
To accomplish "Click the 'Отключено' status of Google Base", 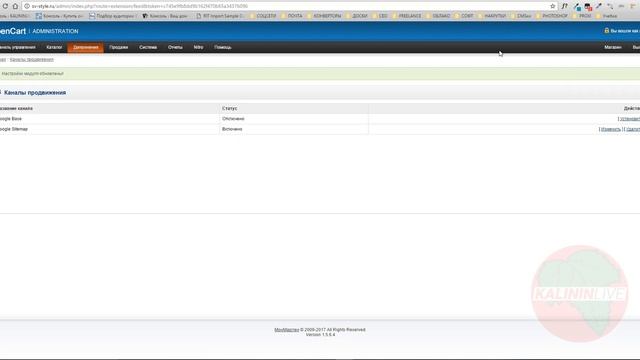I will click(x=233, y=119).
